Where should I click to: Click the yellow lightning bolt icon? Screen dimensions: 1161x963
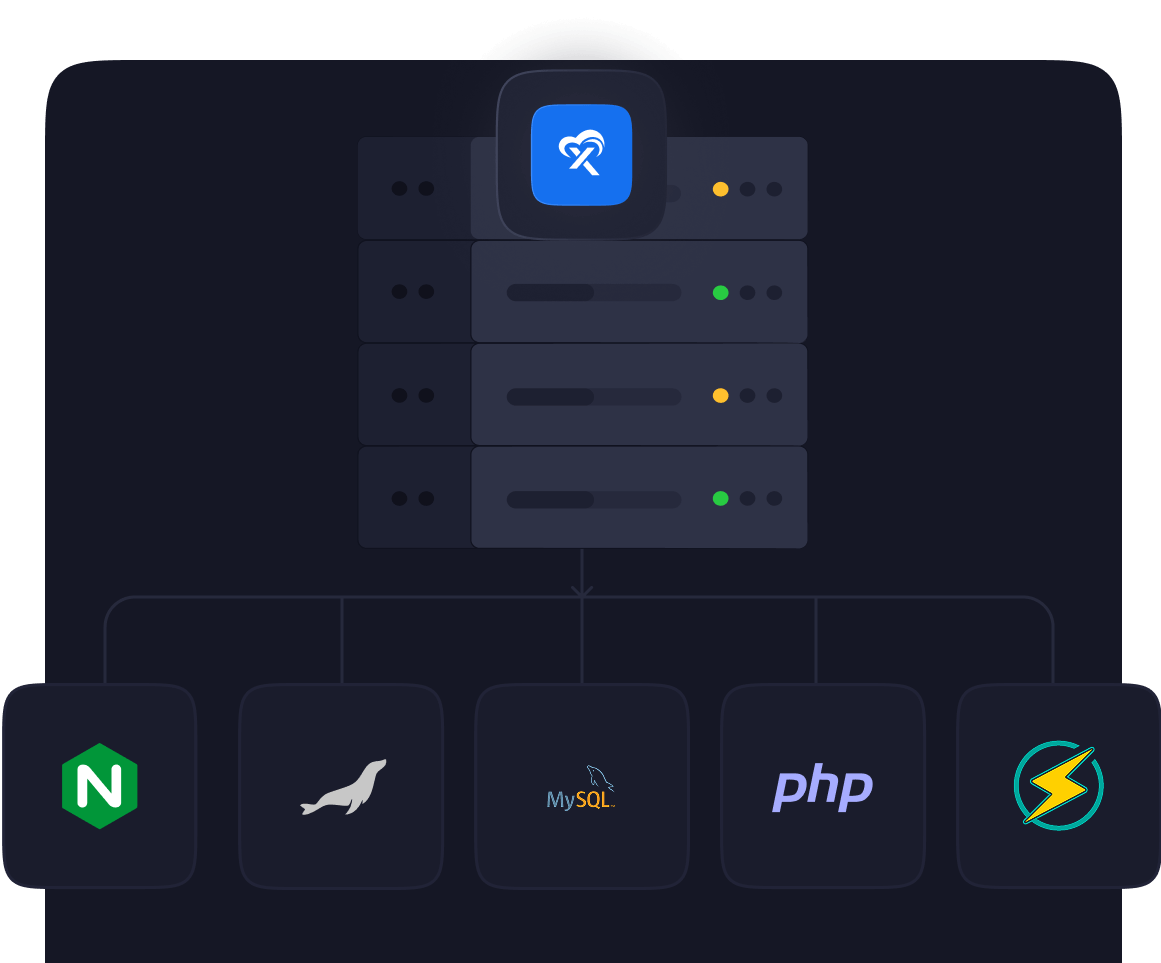coord(1058,786)
